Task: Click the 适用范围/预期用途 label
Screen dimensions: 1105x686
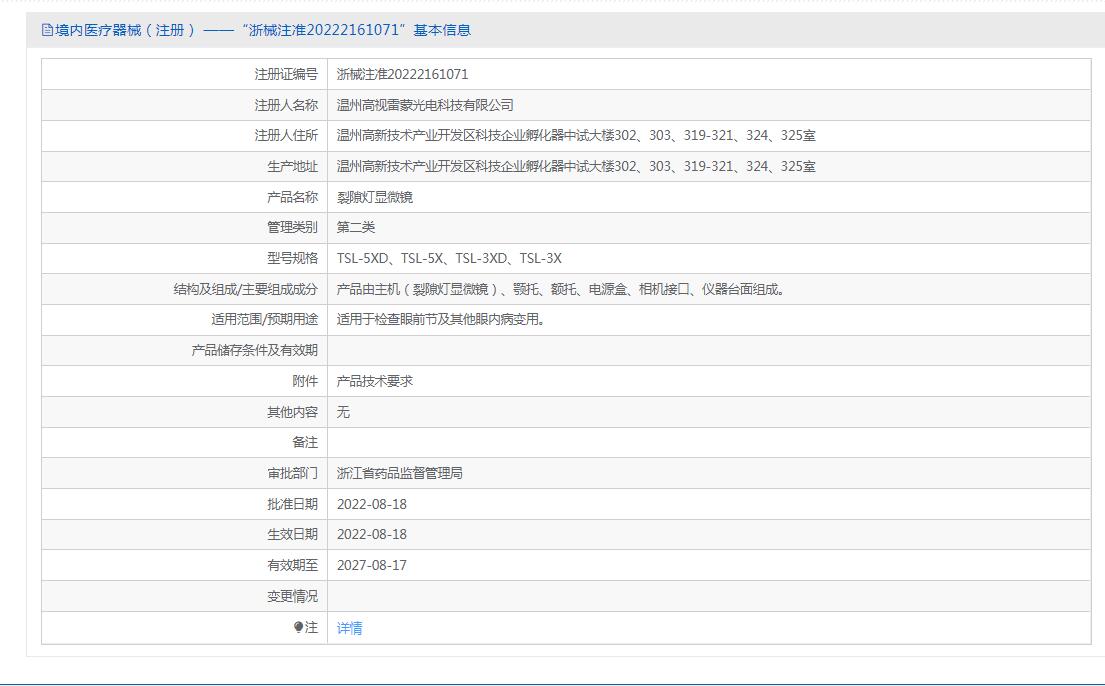Action: [x=264, y=319]
